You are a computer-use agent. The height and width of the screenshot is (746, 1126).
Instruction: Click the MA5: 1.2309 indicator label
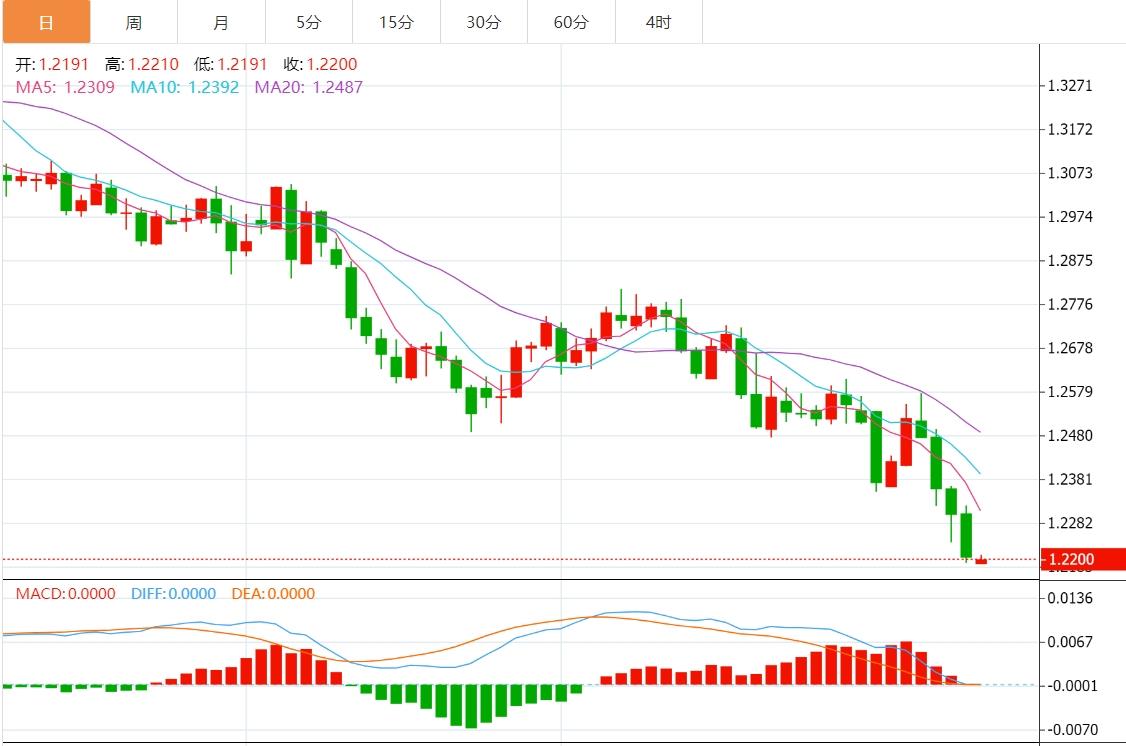65,87
